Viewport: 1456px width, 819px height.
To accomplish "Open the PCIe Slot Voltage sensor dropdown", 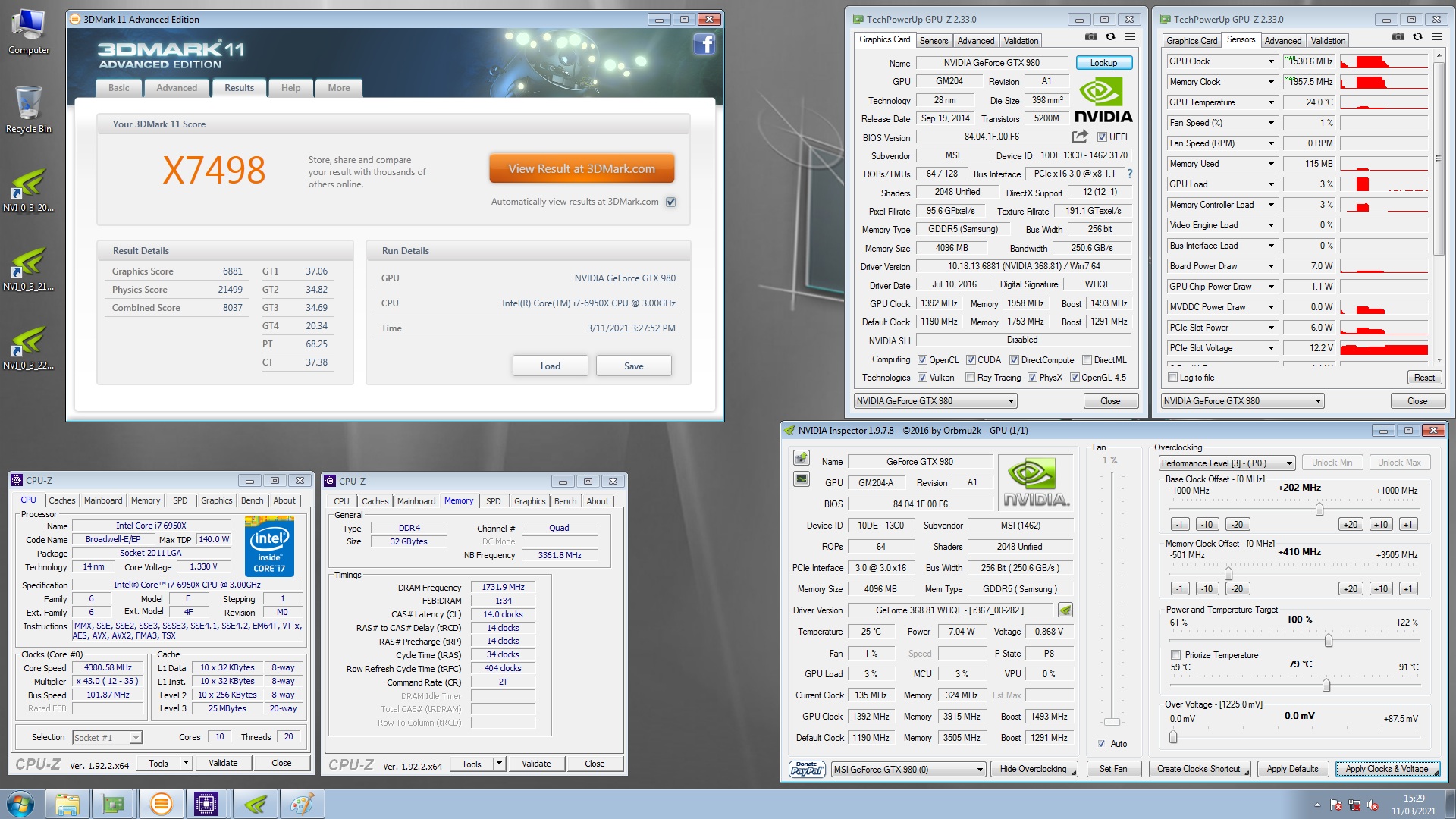I will 1271,348.
